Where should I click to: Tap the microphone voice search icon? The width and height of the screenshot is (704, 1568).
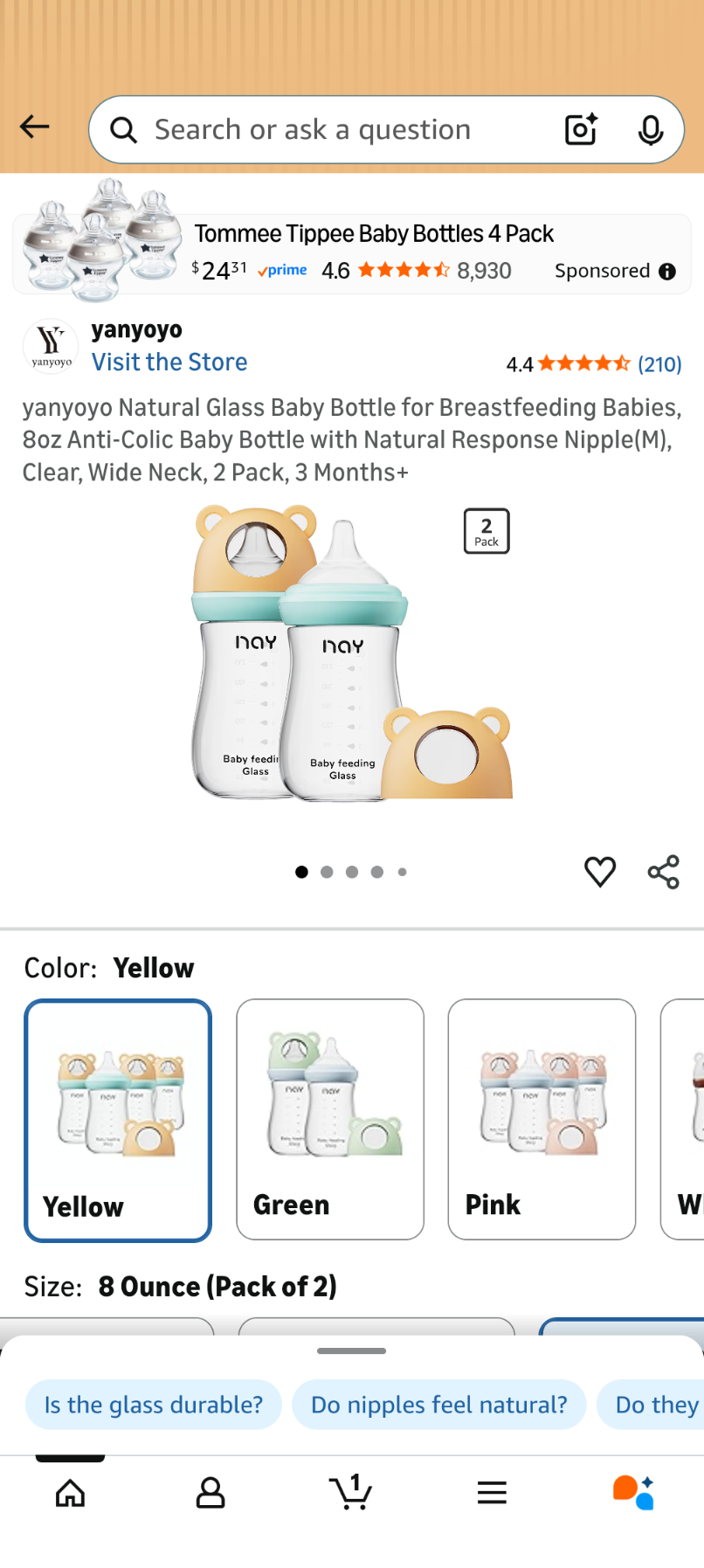(x=650, y=130)
